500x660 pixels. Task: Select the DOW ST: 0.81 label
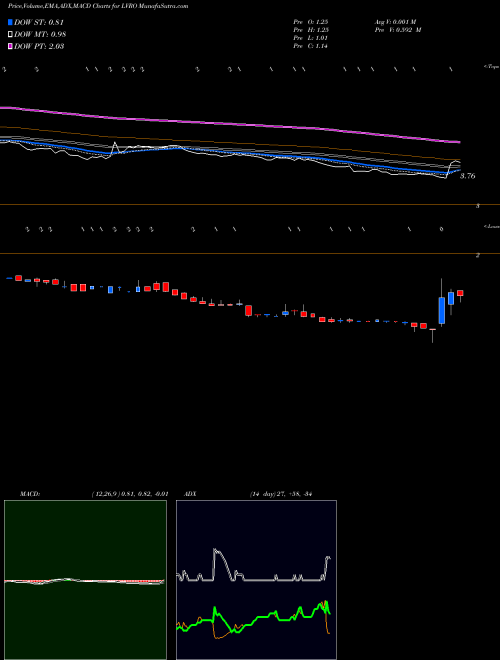pyautogui.click(x=39, y=22)
